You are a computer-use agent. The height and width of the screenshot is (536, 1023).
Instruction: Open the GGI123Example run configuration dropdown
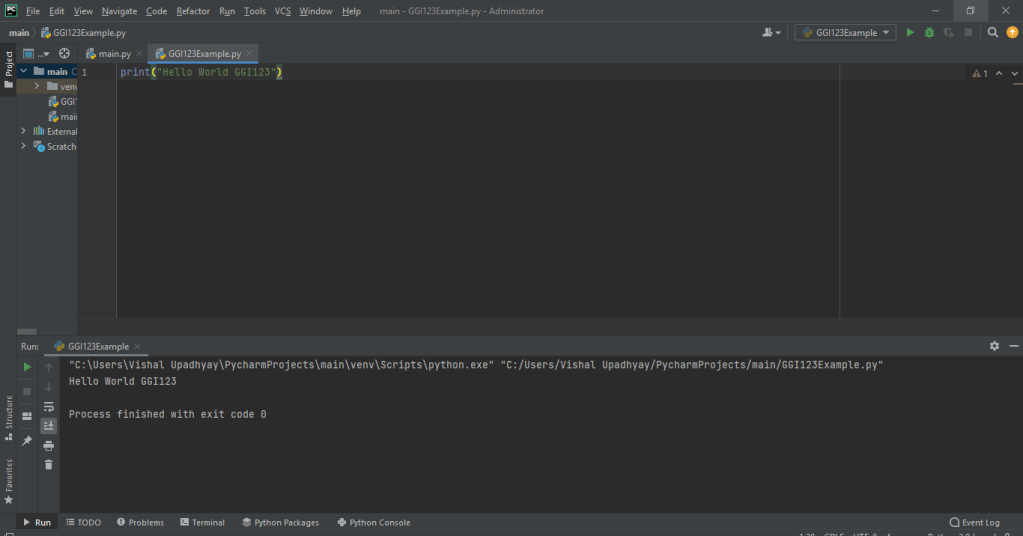point(846,32)
